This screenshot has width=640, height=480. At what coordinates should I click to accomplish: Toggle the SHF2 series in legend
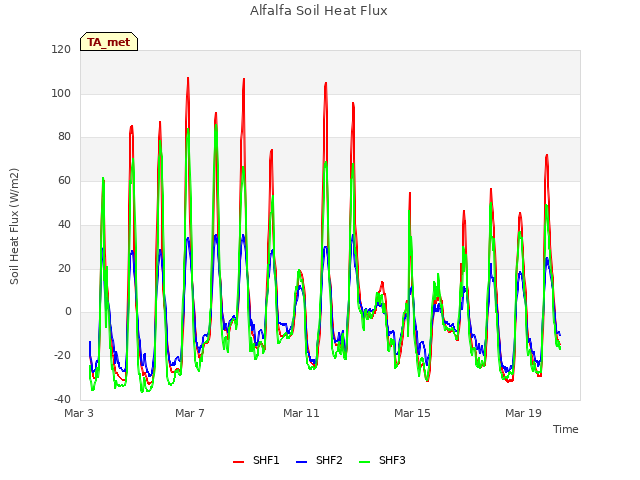click(319, 460)
